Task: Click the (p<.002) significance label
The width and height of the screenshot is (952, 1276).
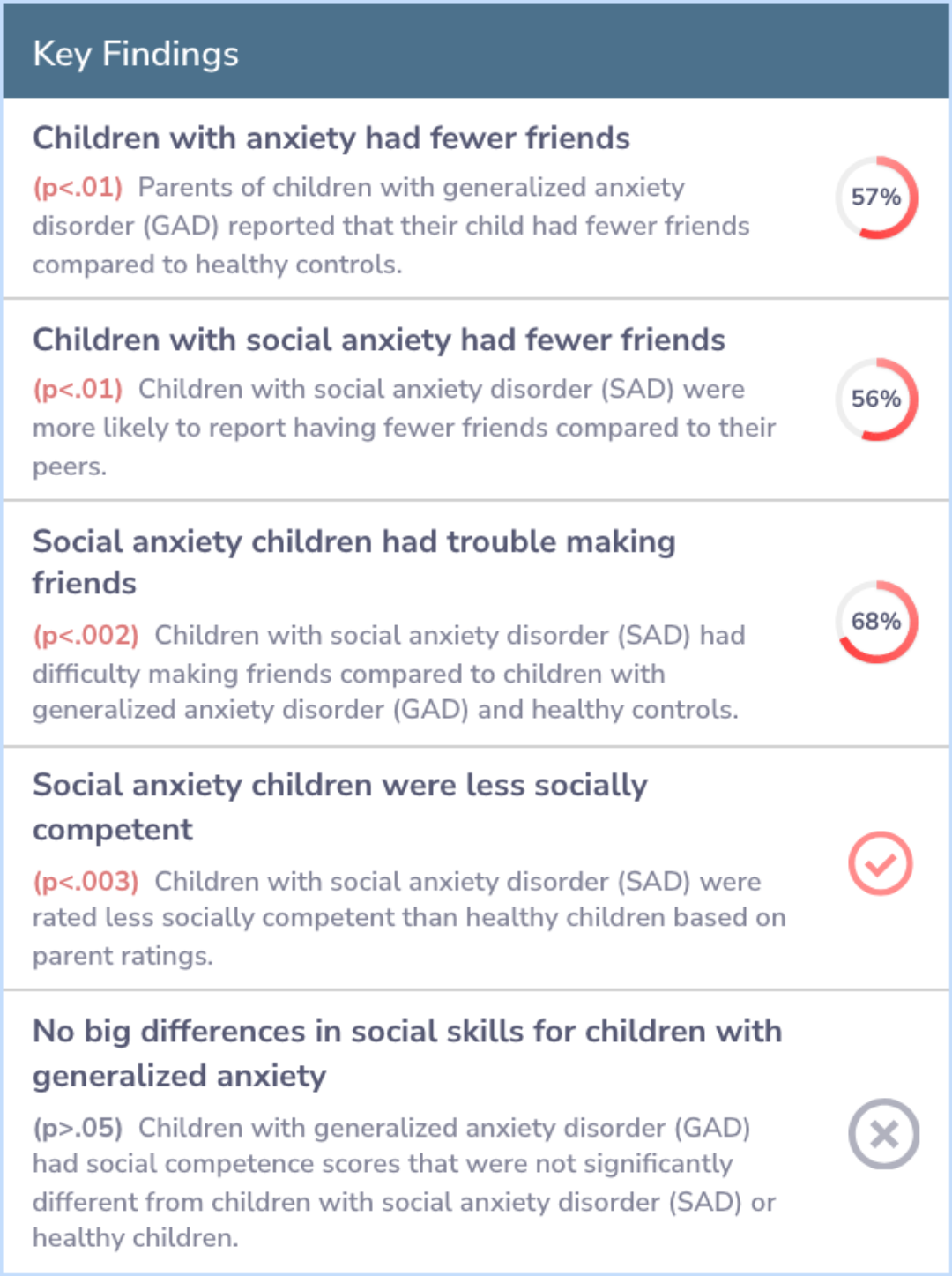Action: click(x=86, y=636)
